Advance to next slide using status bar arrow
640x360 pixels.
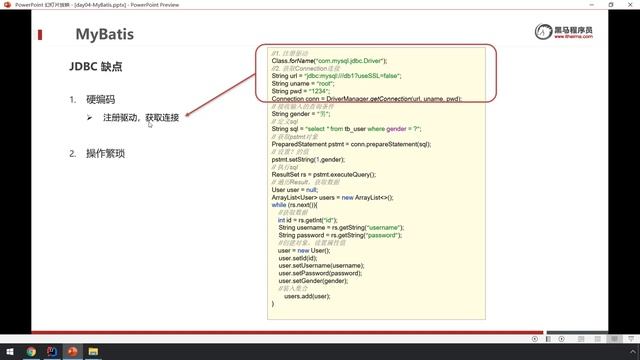[562, 339]
